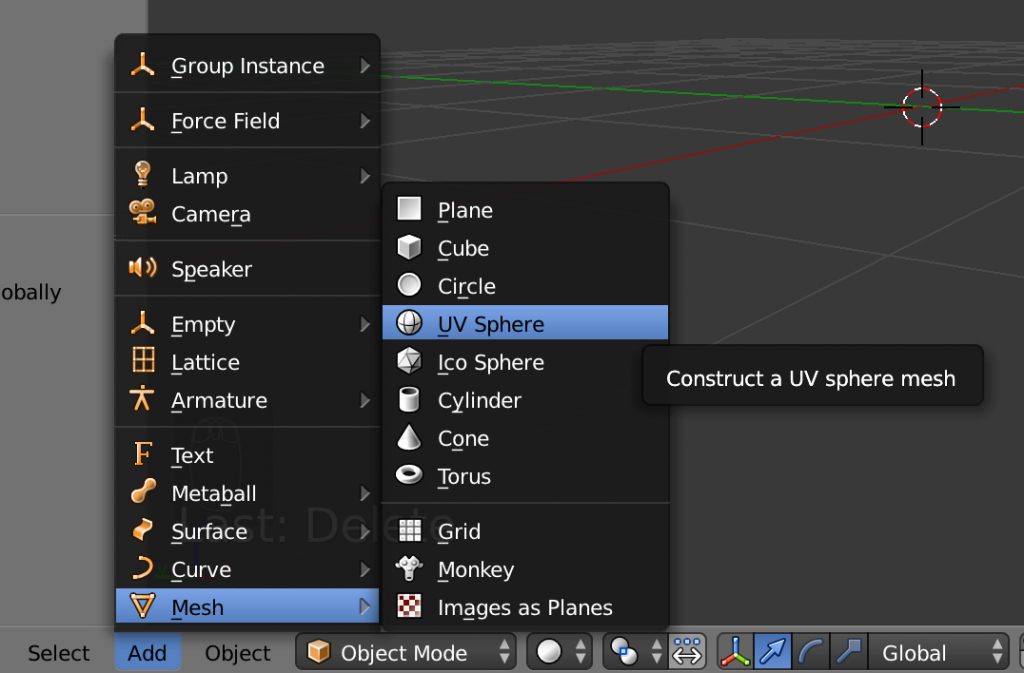Click the Text object F icon
The image size is (1024, 673).
pyautogui.click(x=142, y=454)
